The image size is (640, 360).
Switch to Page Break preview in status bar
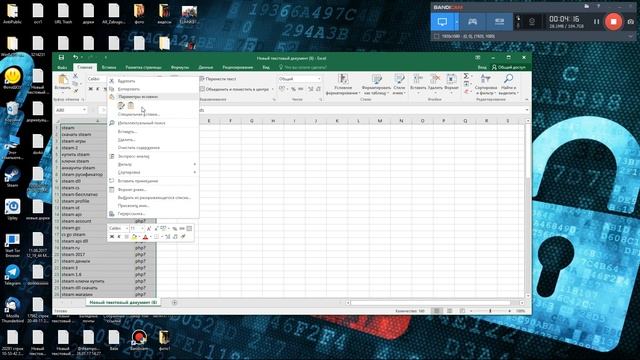pyautogui.click(x=462, y=311)
